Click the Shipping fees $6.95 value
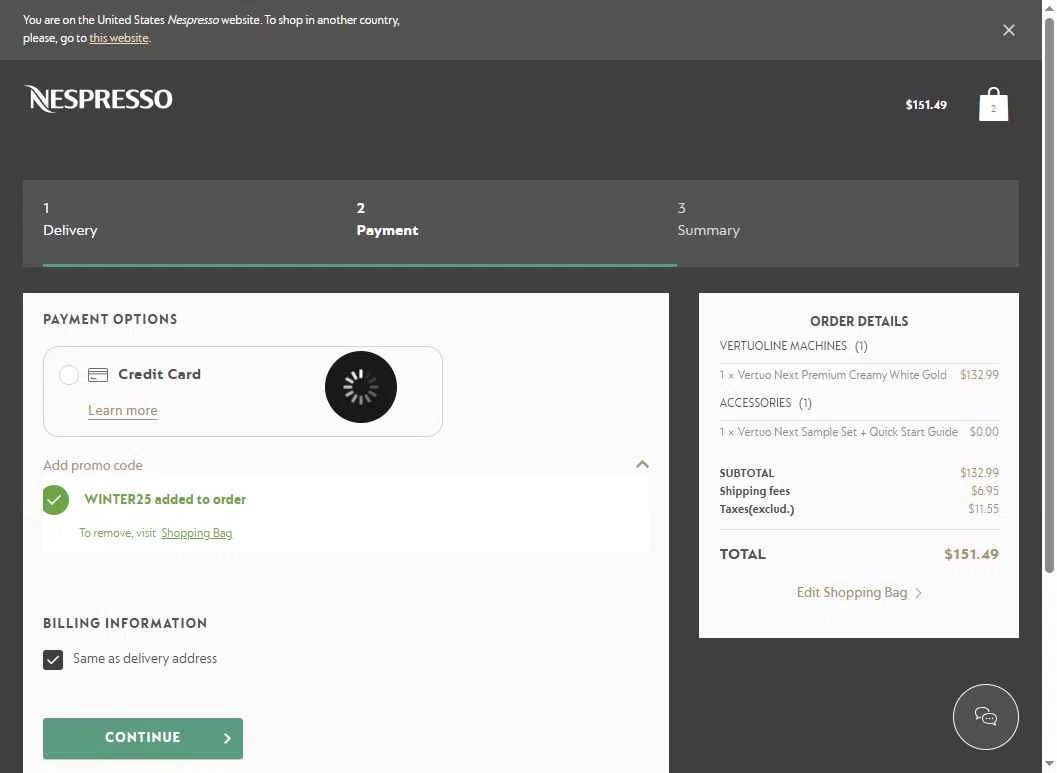 (984, 491)
